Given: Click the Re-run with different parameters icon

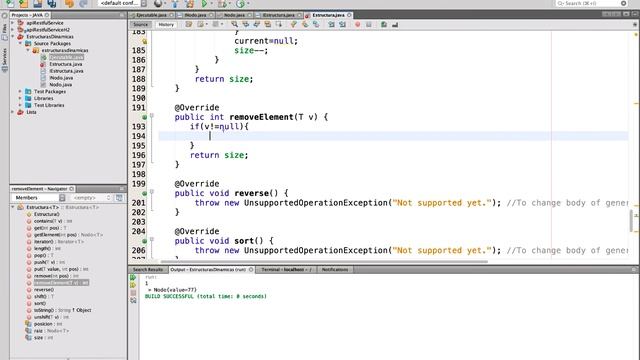Looking at the screenshot, I should tap(133, 285).
